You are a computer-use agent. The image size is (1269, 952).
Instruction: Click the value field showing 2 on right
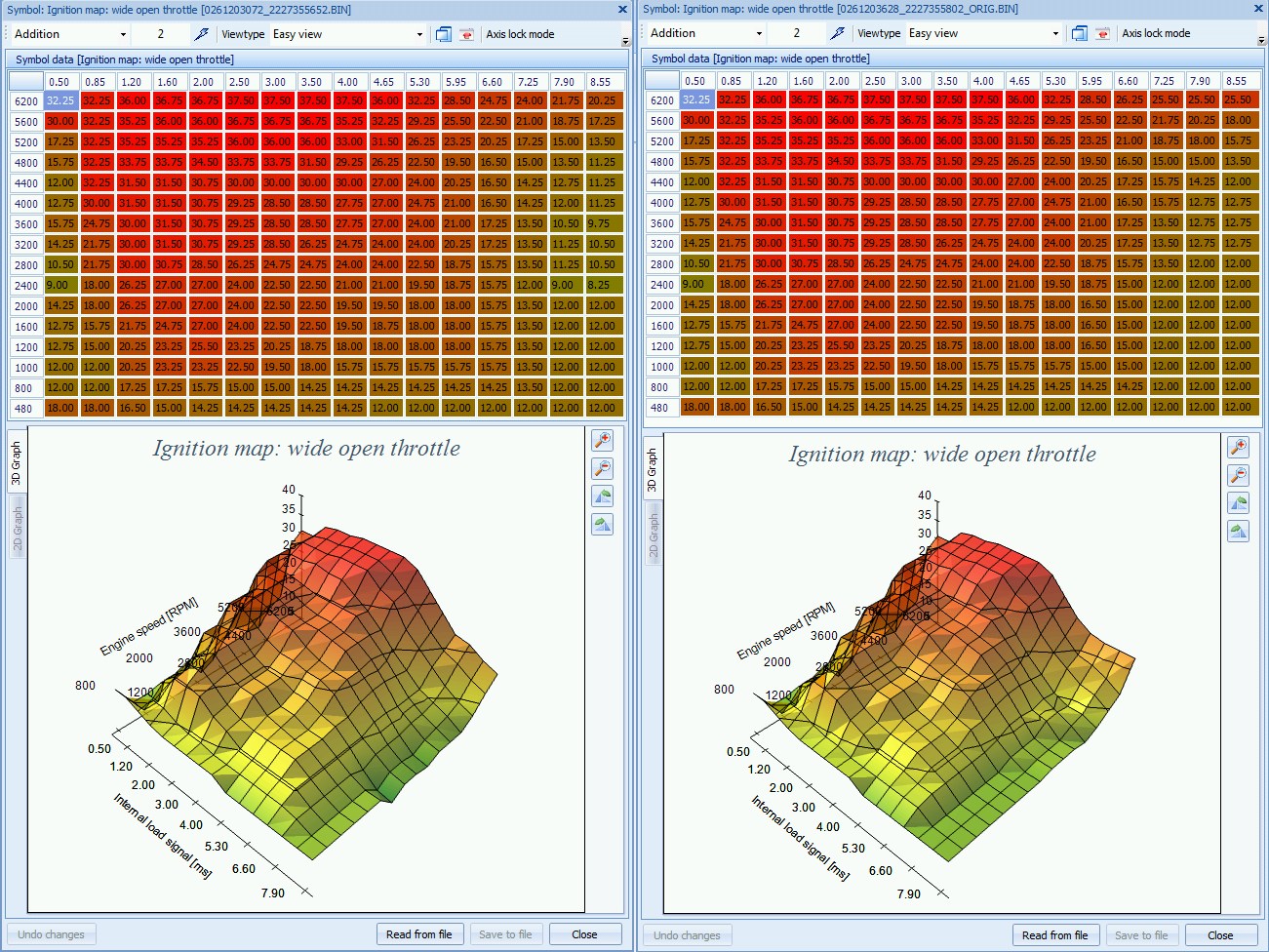point(797,33)
